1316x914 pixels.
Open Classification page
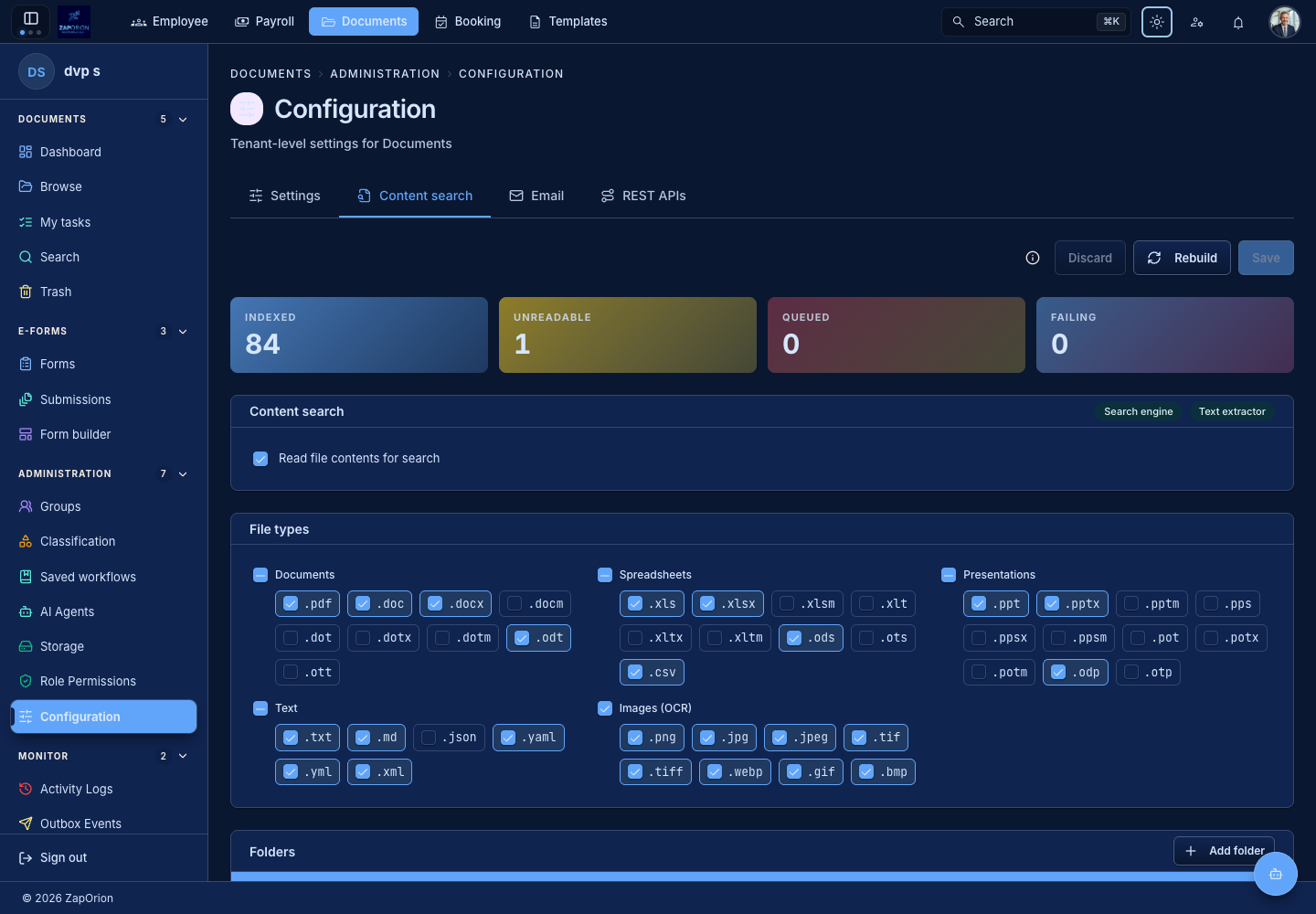[x=103, y=541]
